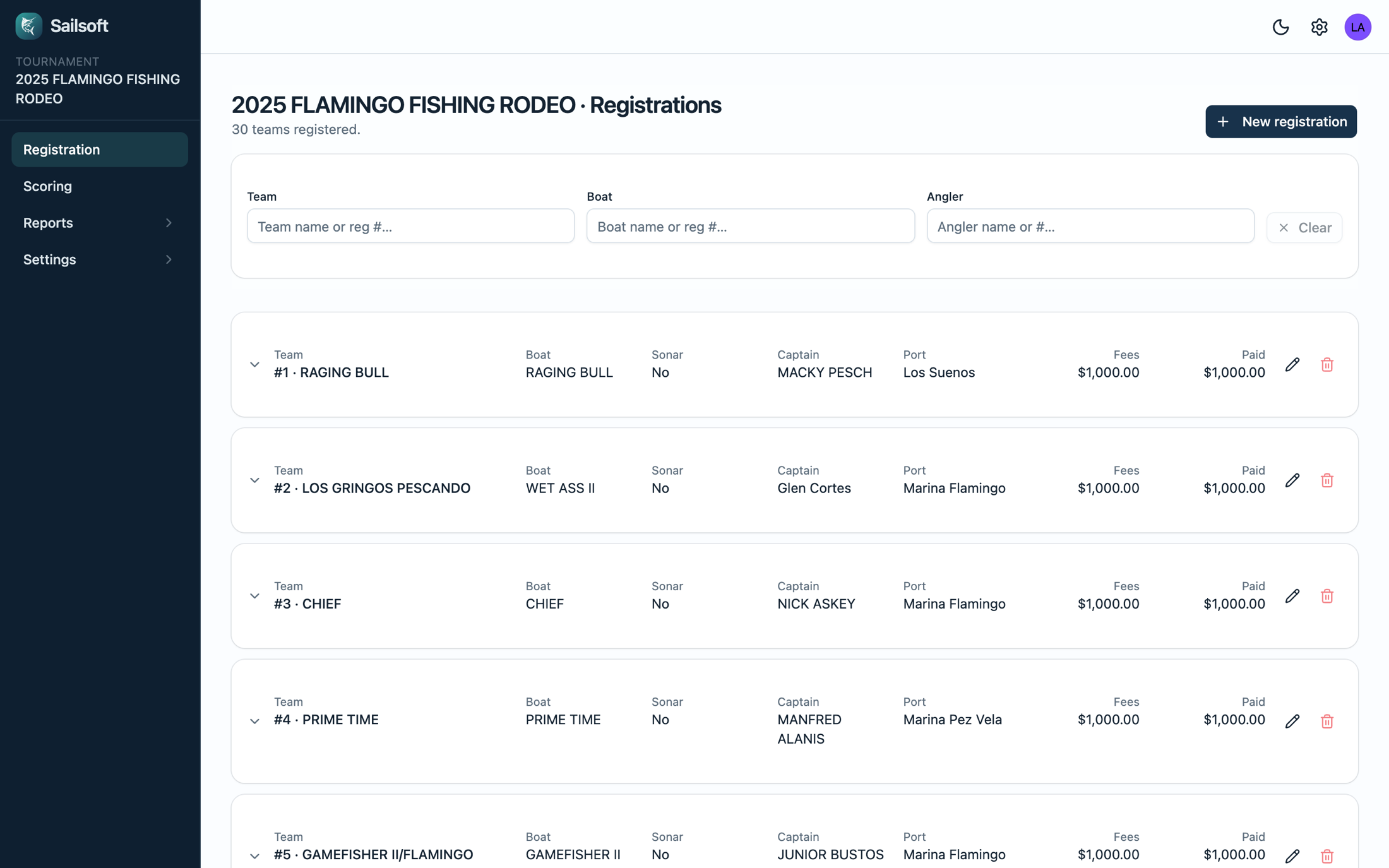Screen dimensions: 1389x868
Task: Click the trash icon for team CHIEF
Action: 1327,596
